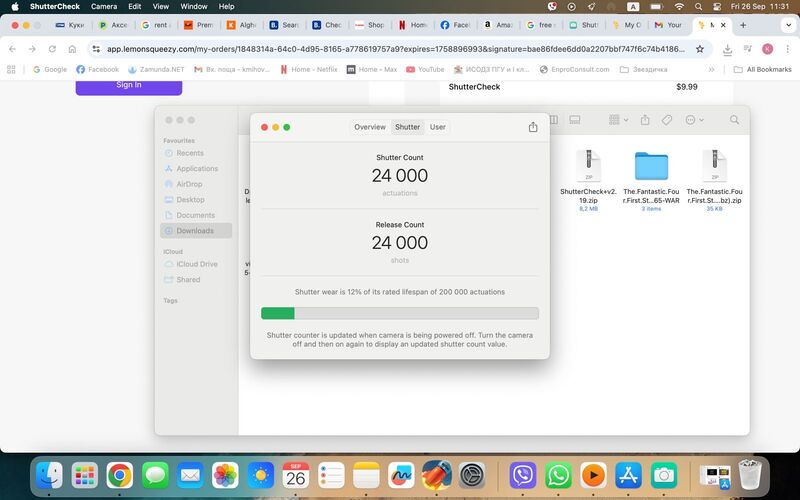Select Downloads in Finder sidebar
Screen dimensions: 800x500
pos(195,231)
